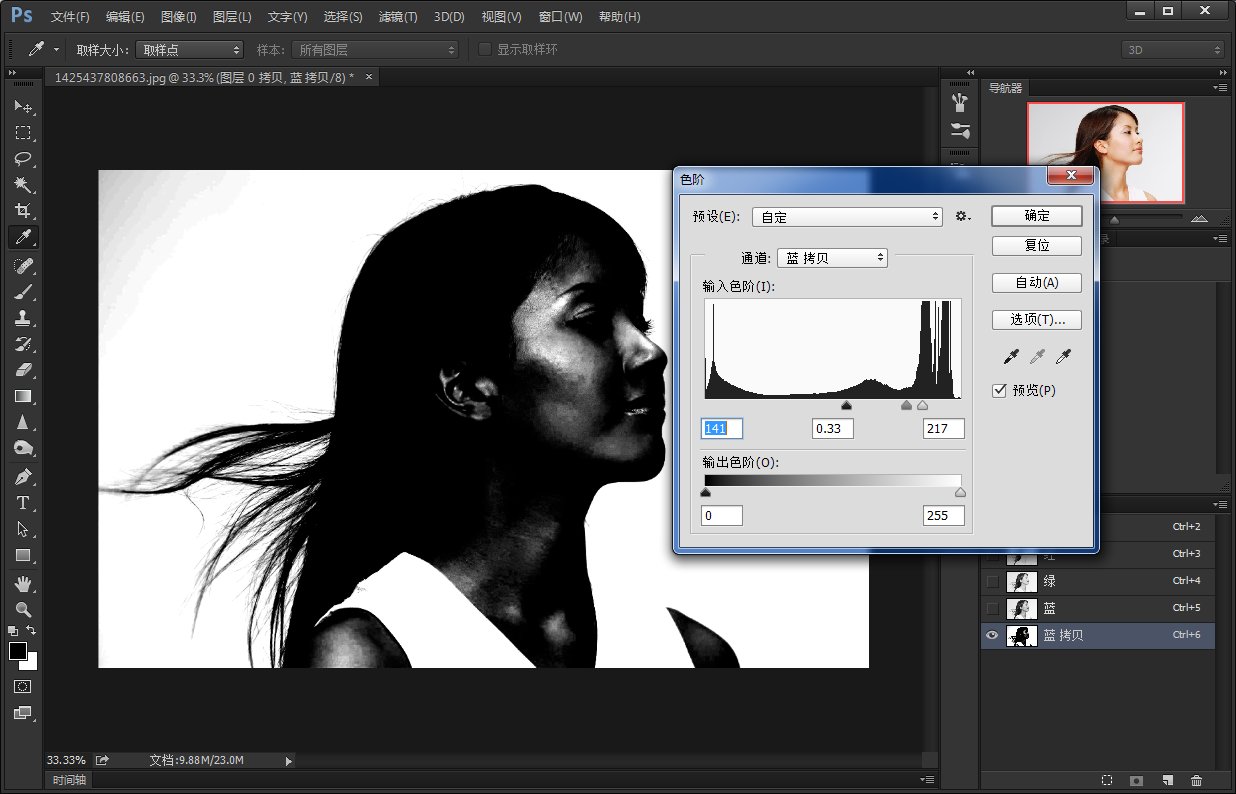
Task: Click the 确定 button in Levels
Action: [x=1037, y=216]
